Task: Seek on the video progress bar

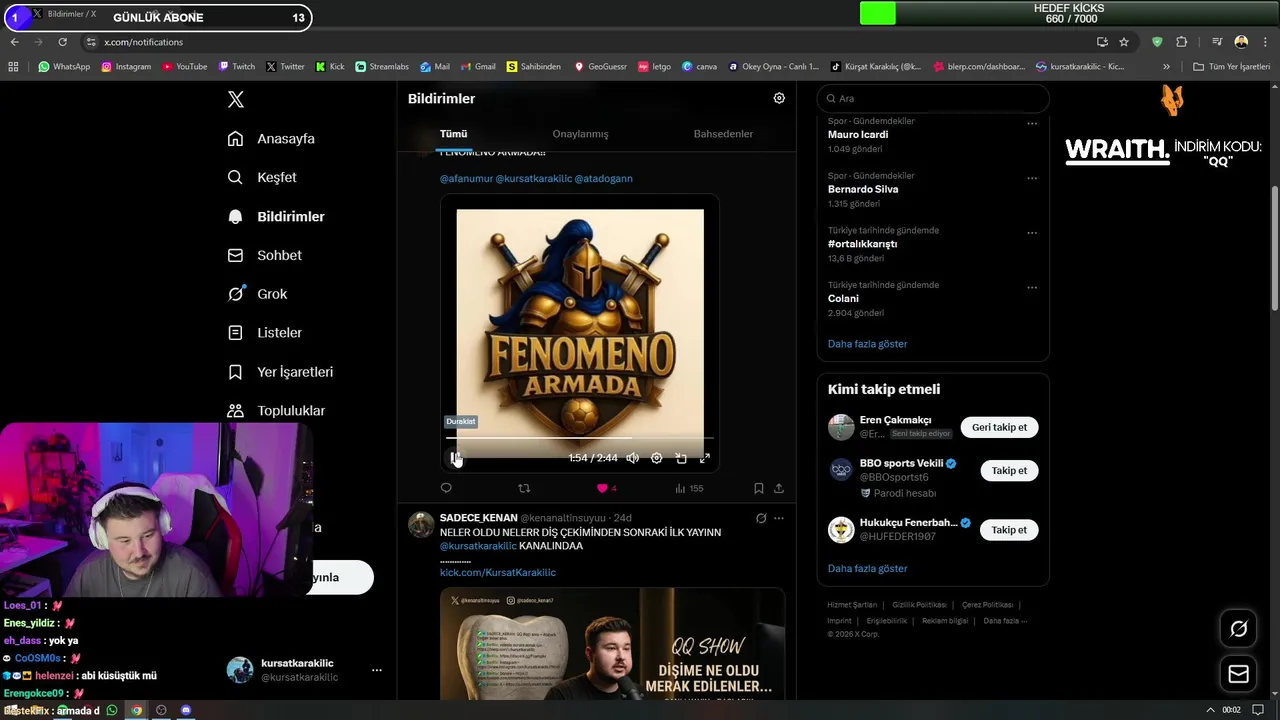Action: click(x=580, y=438)
